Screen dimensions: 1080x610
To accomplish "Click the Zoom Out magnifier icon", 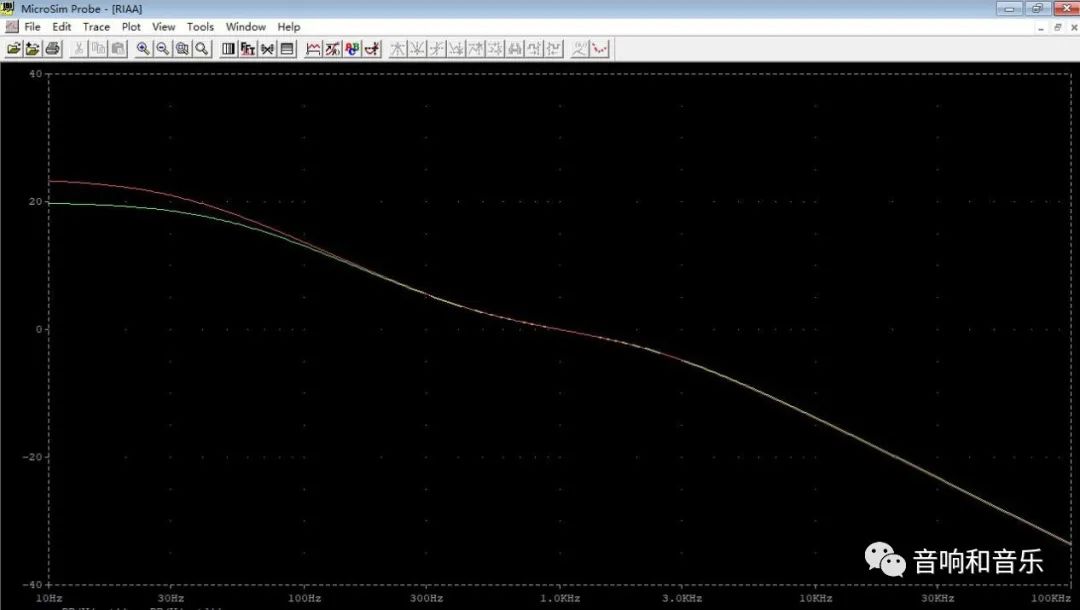I will pos(163,49).
